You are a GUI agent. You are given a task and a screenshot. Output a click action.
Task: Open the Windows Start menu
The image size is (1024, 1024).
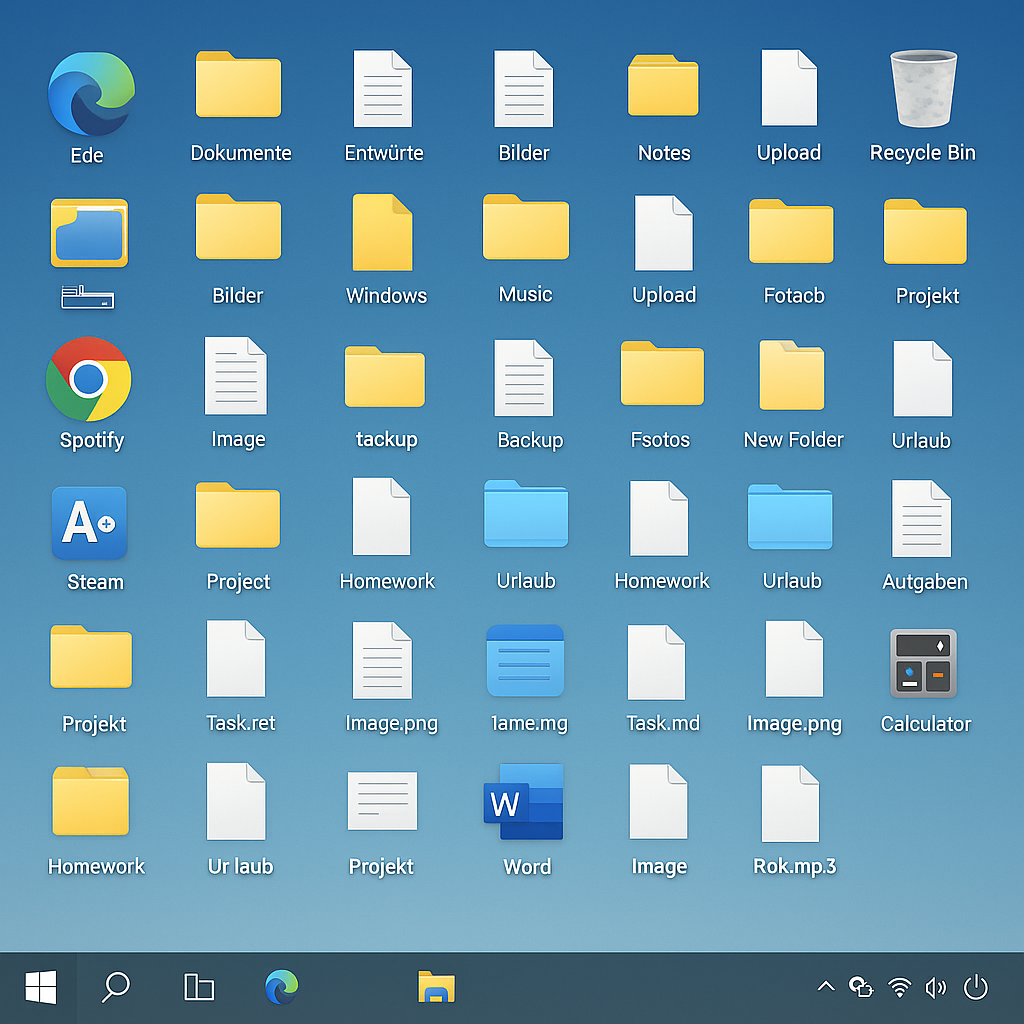pyautogui.click(x=41, y=988)
